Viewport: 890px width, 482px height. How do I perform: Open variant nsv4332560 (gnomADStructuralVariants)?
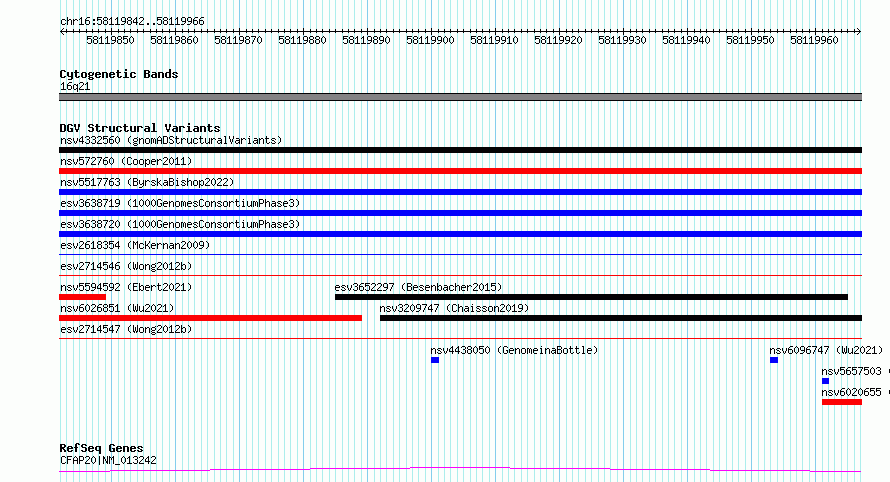[x=171, y=140]
